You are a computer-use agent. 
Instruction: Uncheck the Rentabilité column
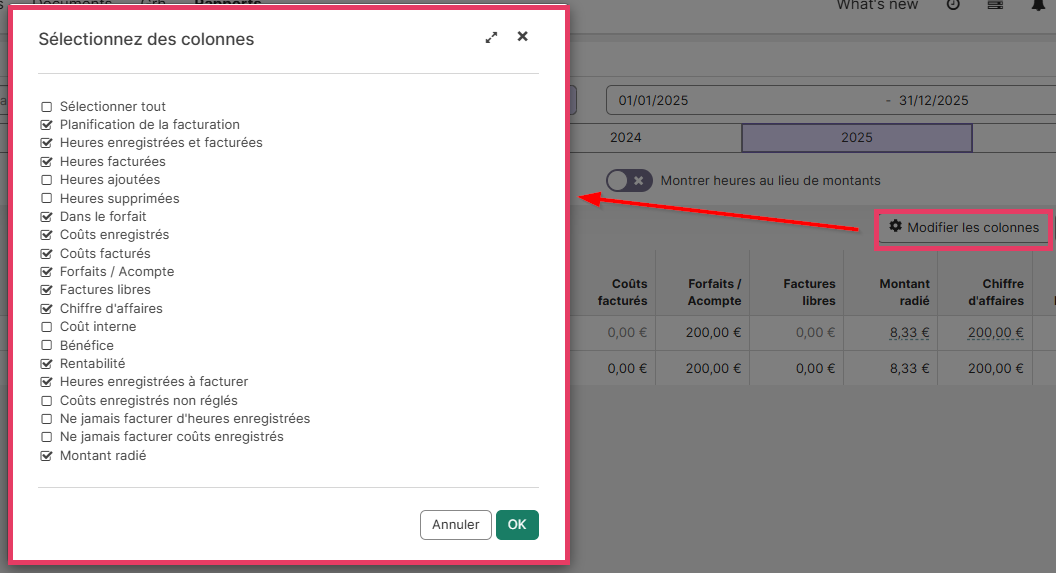coord(46,364)
